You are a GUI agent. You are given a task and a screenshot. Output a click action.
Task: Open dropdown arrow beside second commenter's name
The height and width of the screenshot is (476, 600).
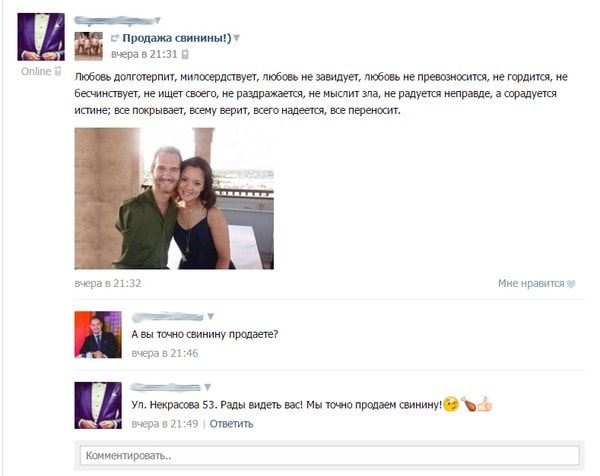(207, 387)
